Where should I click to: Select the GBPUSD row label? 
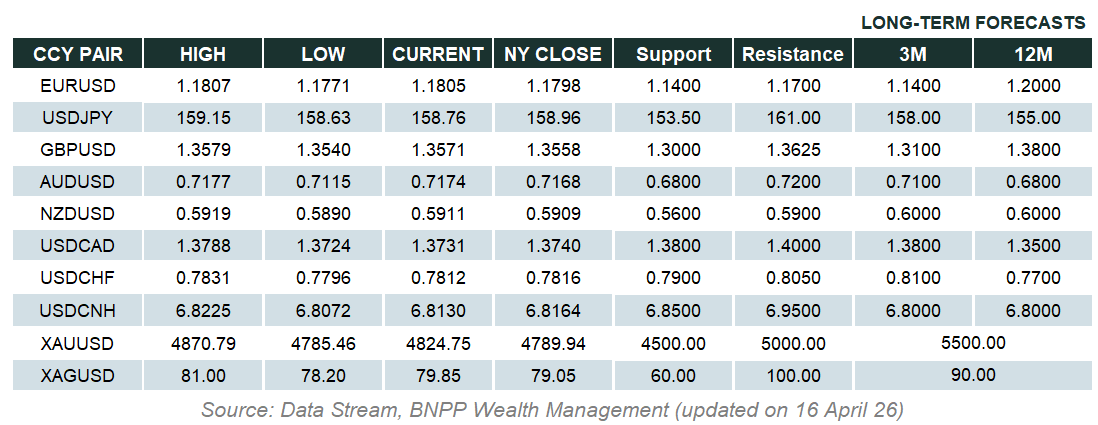pos(77,150)
